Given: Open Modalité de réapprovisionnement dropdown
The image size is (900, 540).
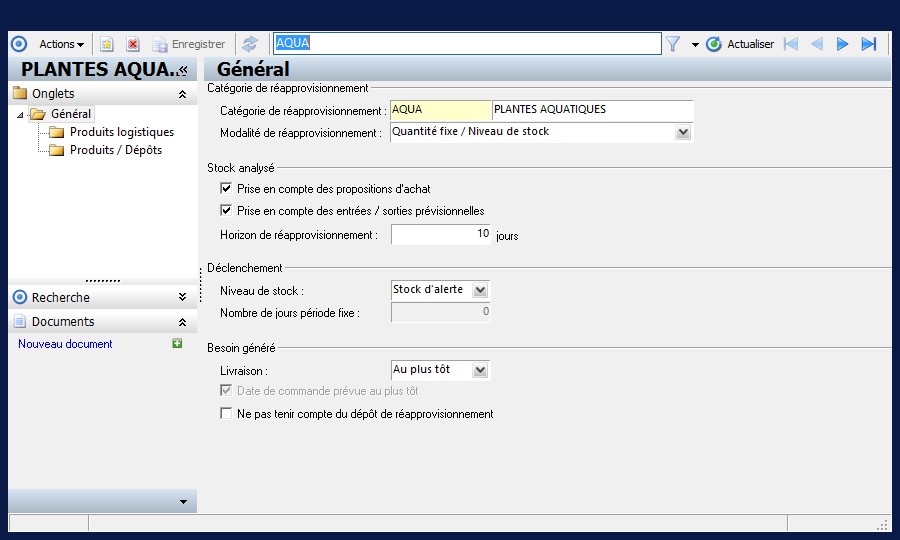Looking at the screenshot, I should (682, 132).
